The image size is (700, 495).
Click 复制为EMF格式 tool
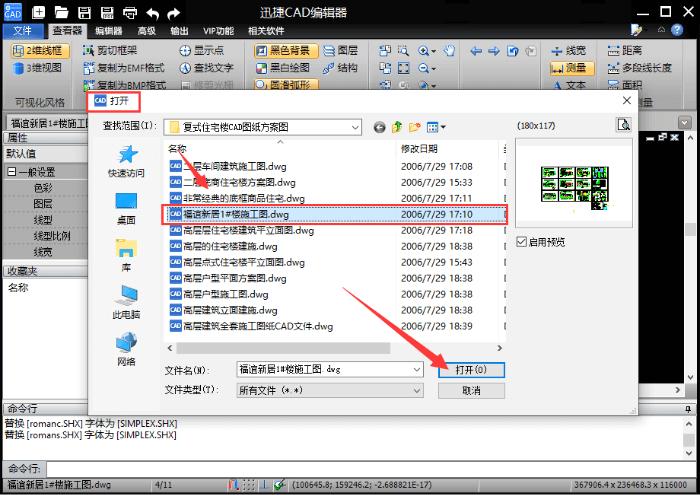124,68
